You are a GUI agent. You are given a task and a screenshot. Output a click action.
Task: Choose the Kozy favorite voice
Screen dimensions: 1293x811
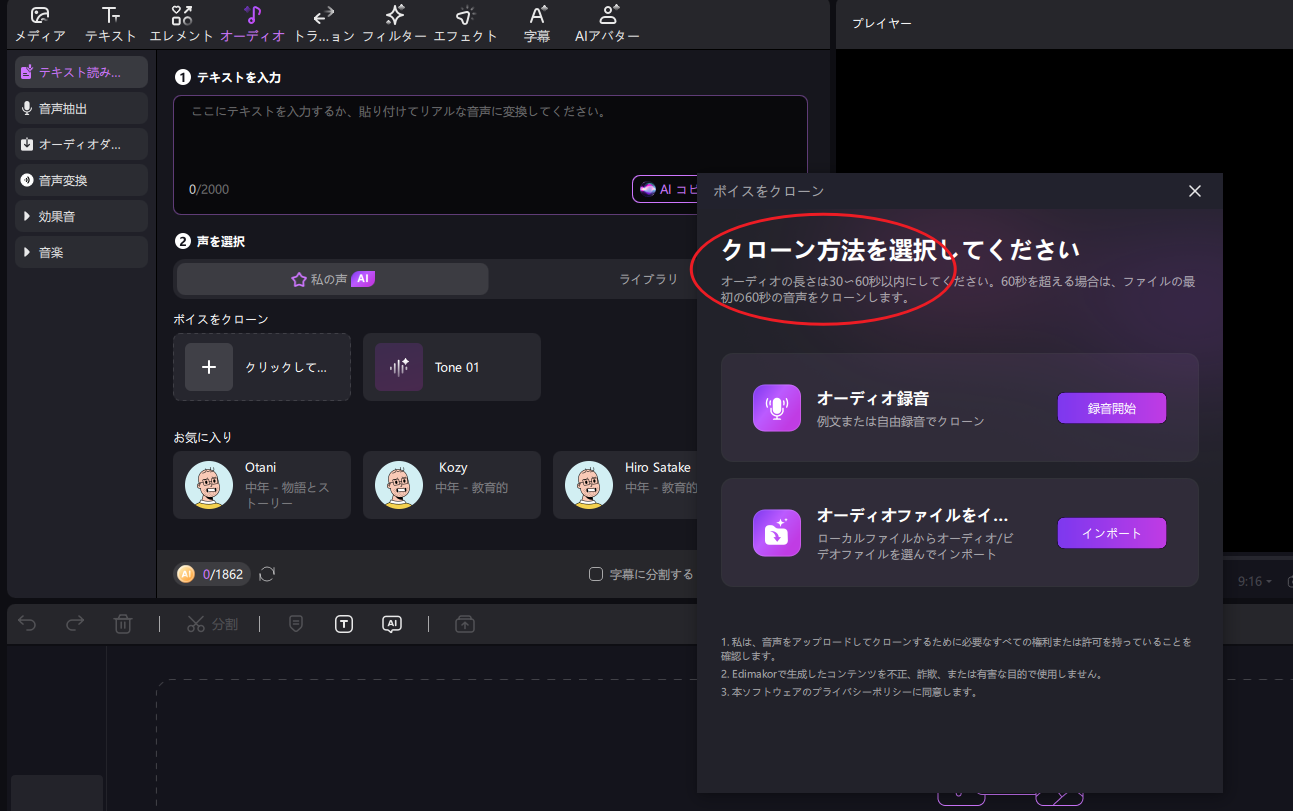pyautogui.click(x=451, y=485)
